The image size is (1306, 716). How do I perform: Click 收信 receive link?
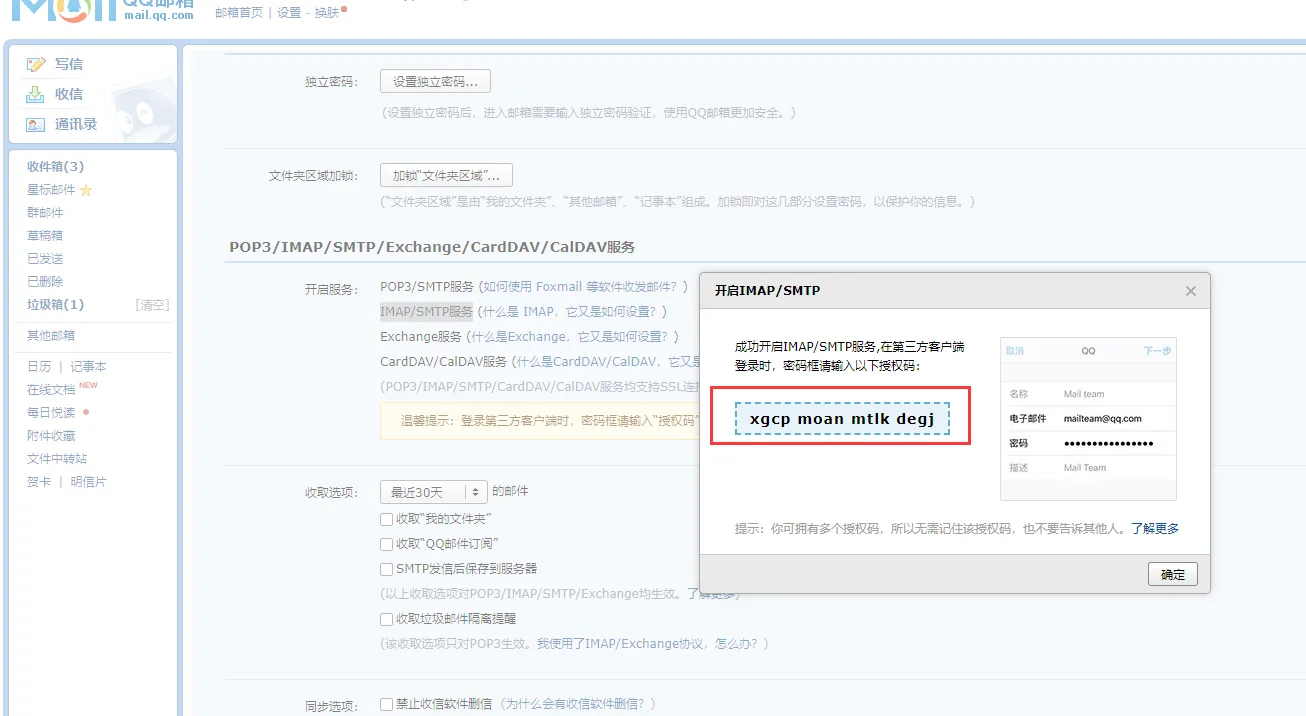pos(69,94)
